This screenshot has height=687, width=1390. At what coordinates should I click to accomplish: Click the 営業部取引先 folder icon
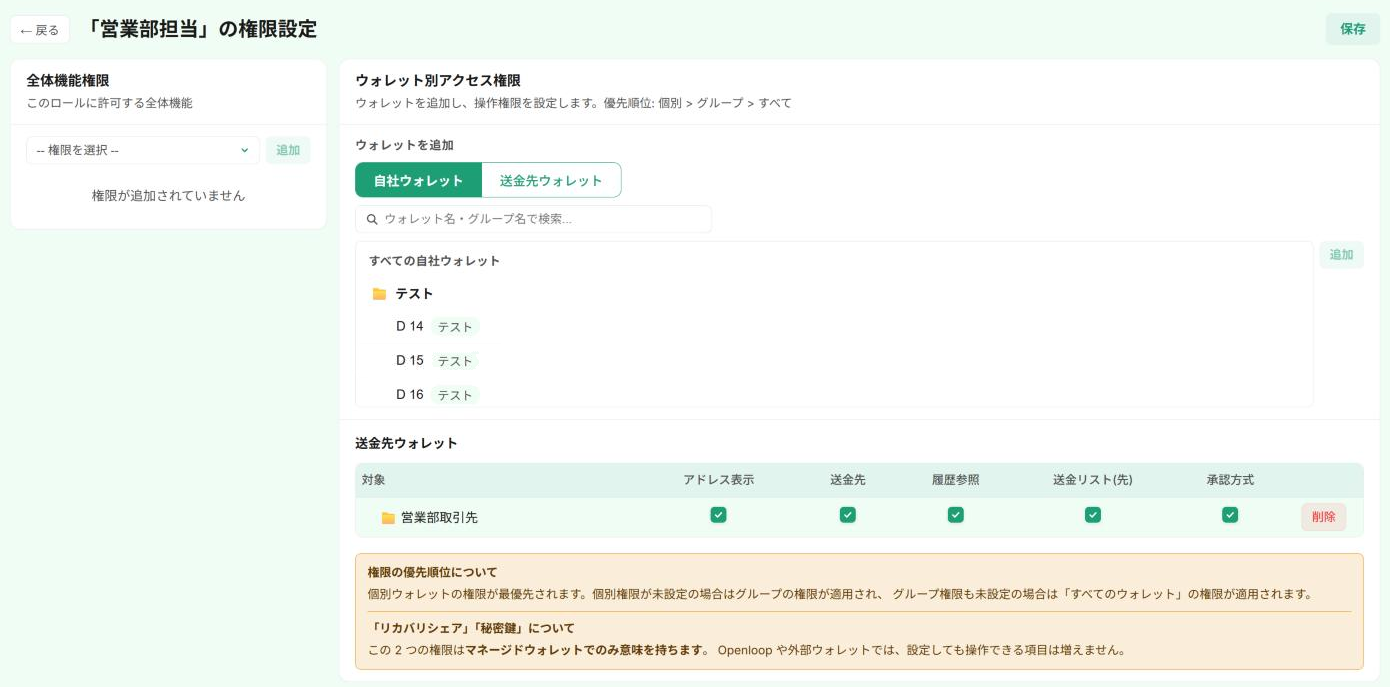[x=388, y=518]
